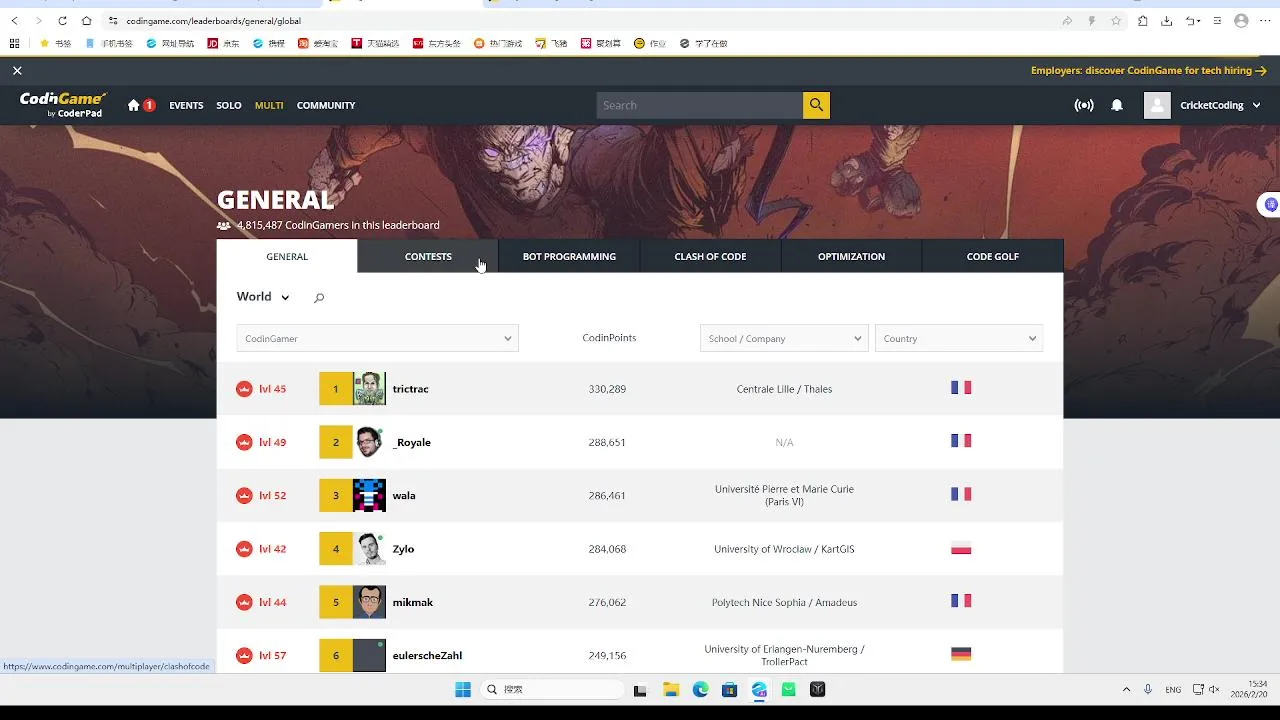1280x720 pixels.
Task: Select the GENERAL leaderboard tab
Action: coord(287,256)
